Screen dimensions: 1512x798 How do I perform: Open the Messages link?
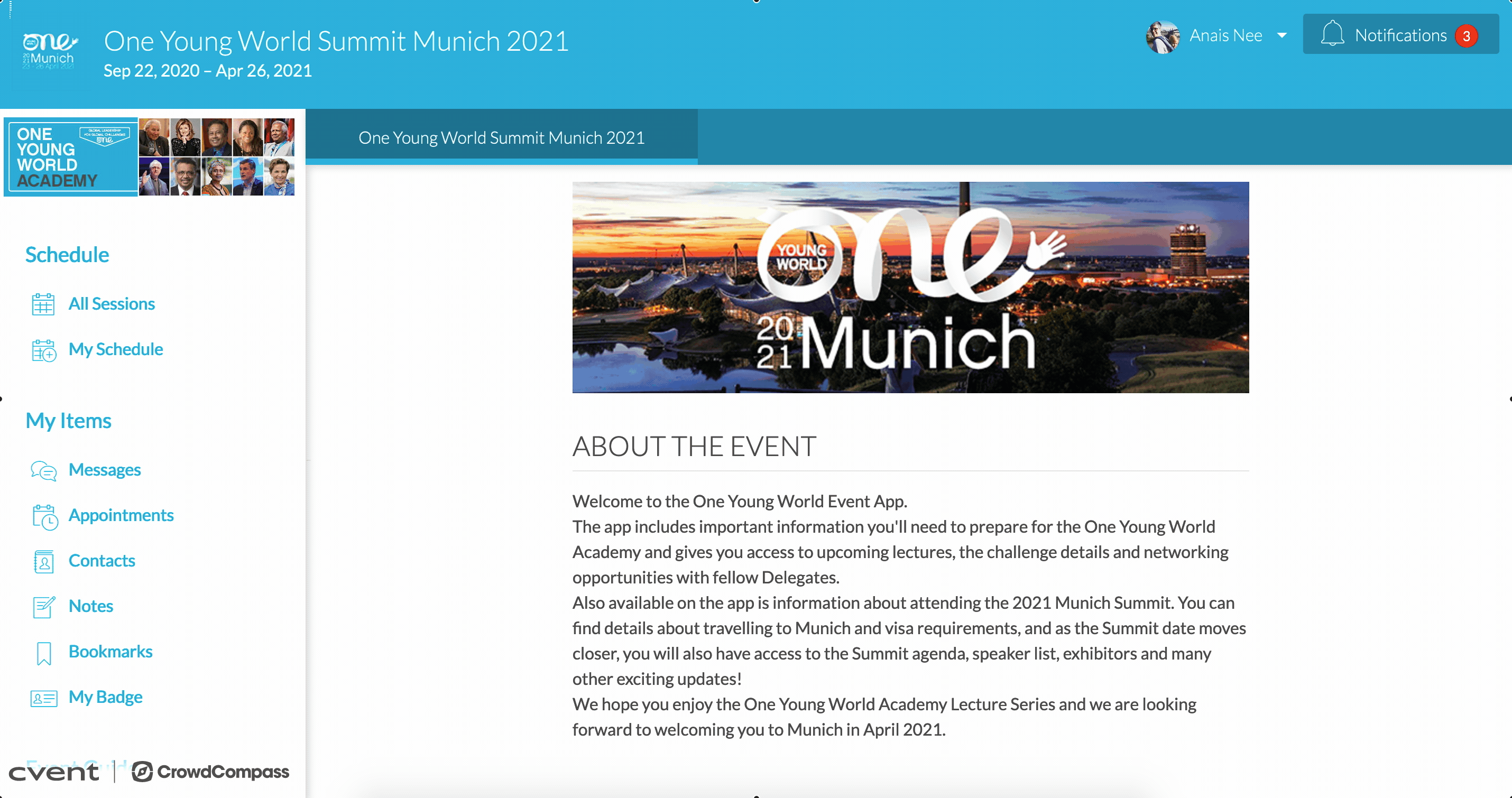(x=105, y=470)
